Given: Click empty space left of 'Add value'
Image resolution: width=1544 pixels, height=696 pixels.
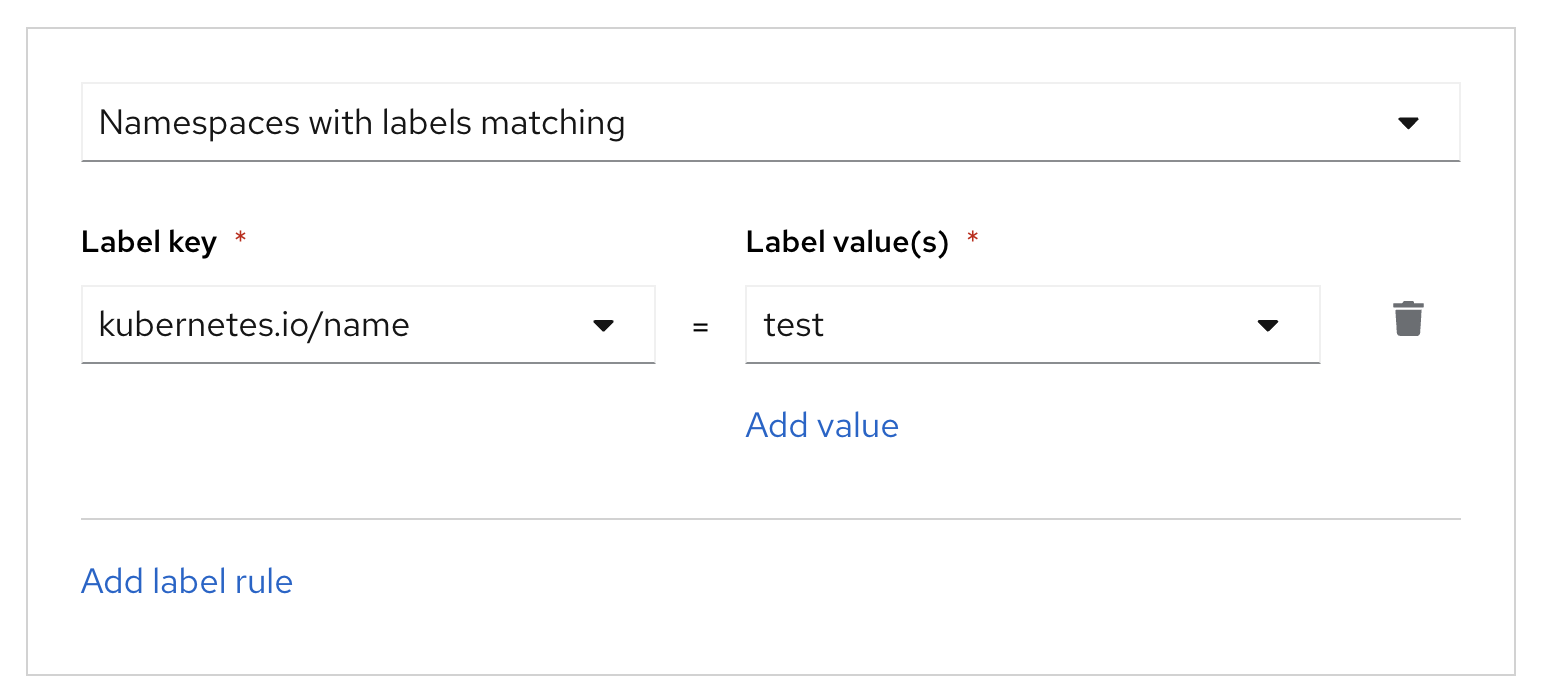Looking at the screenshot, I should (x=400, y=425).
